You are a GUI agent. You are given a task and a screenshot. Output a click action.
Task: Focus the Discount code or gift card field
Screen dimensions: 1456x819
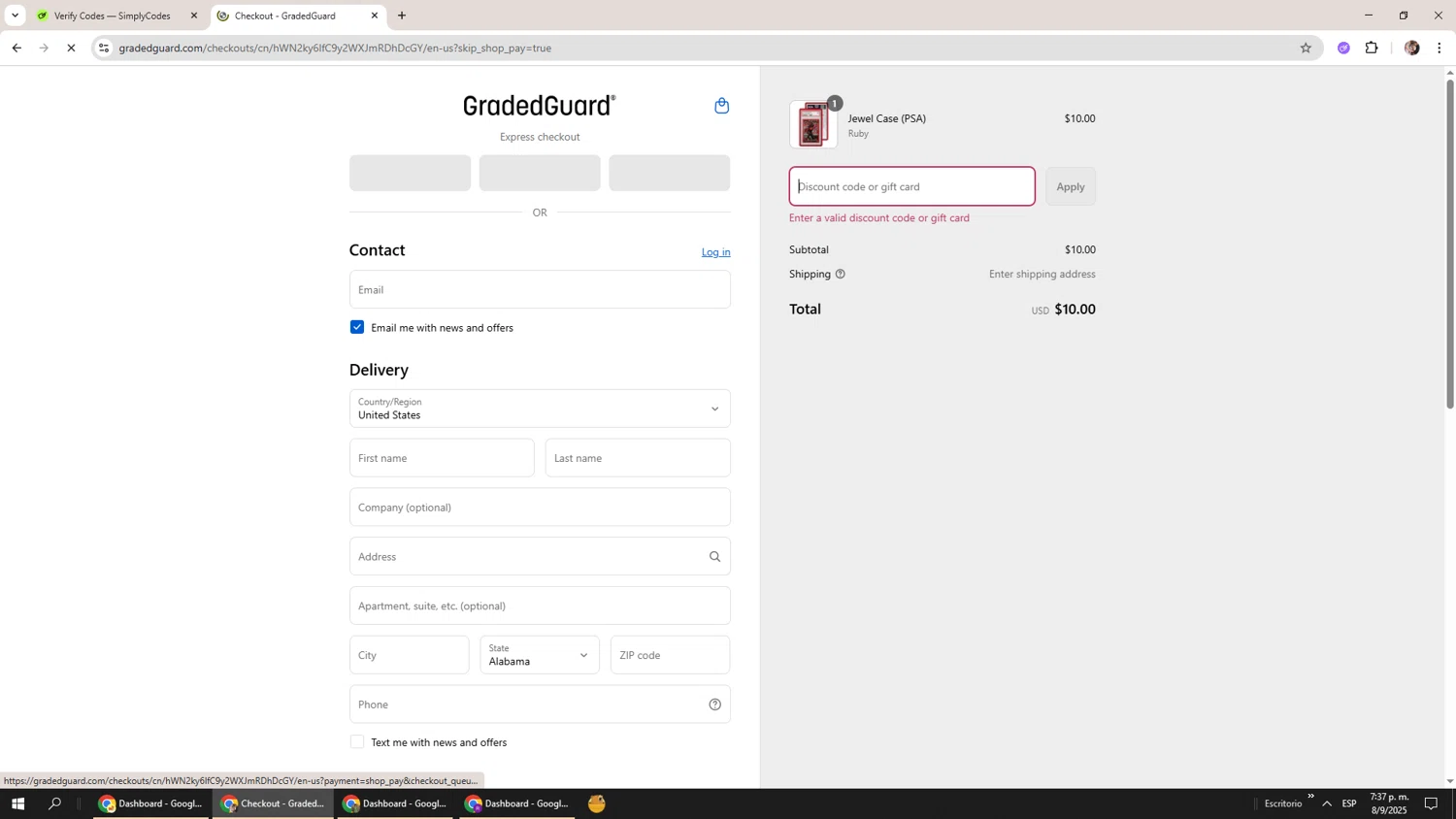click(x=911, y=186)
